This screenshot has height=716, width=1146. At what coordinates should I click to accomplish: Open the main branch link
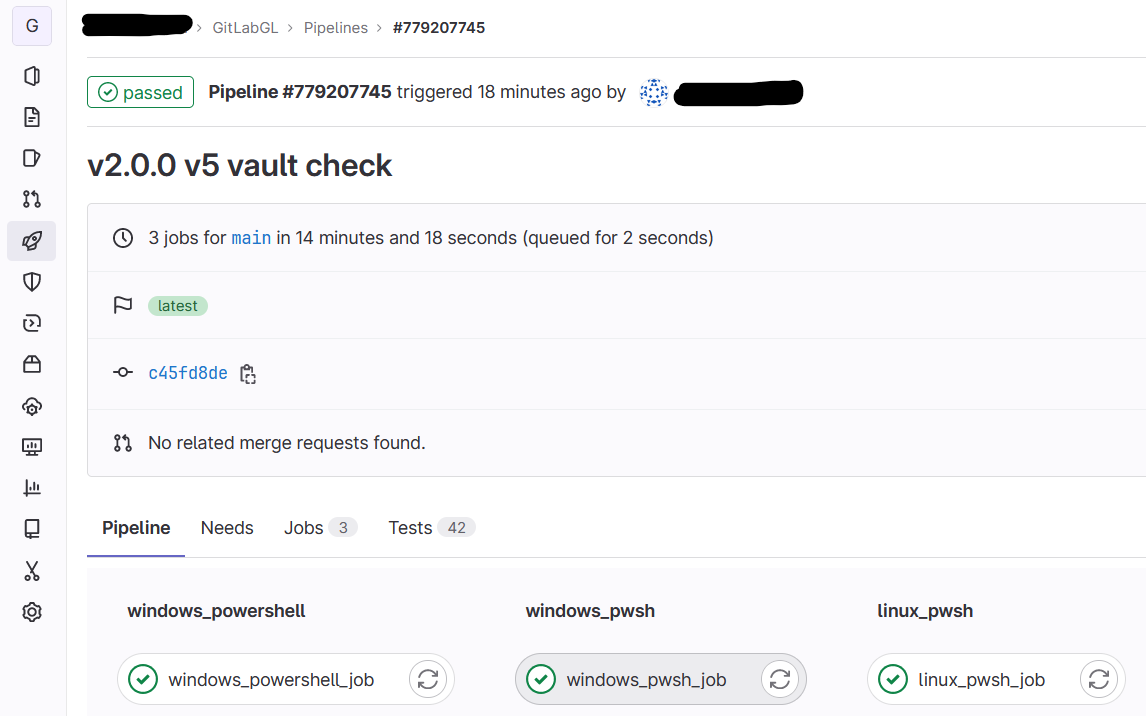point(251,238)
